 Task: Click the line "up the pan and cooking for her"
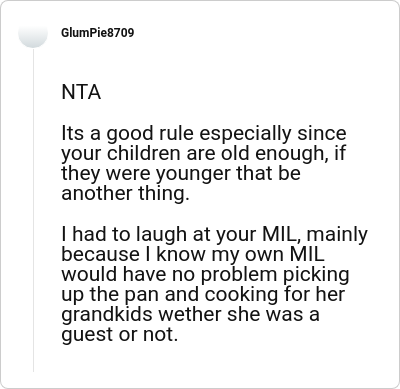click(x=203, y=295)
